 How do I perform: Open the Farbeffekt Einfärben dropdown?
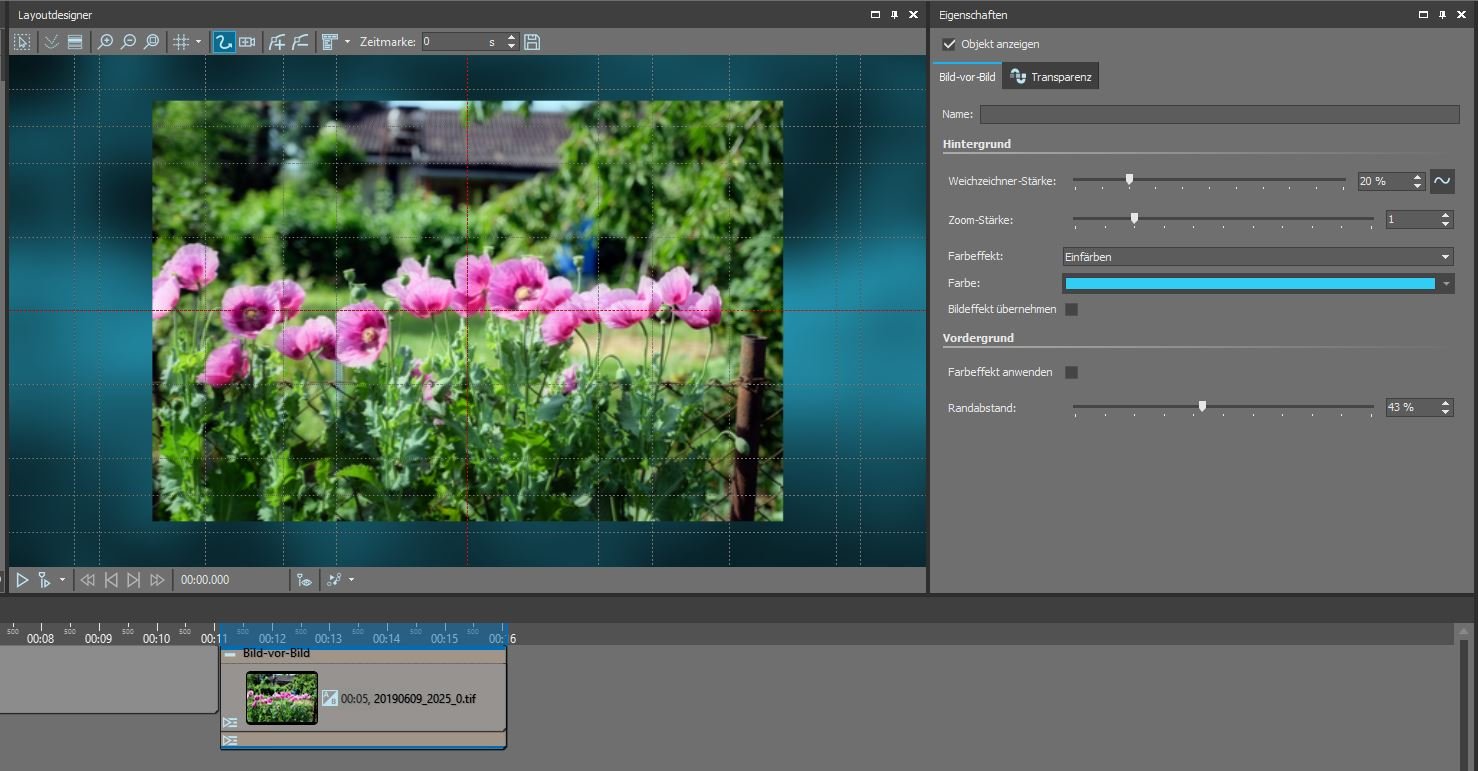click(x=1256, y=257)
